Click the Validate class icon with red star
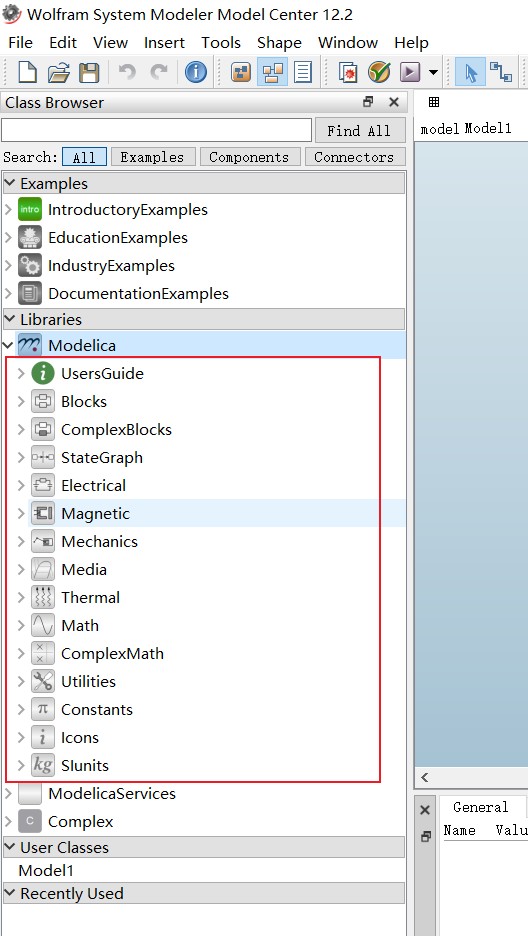Image resolution: width=528 pixels, height=936 pixels. click(348, 73)
